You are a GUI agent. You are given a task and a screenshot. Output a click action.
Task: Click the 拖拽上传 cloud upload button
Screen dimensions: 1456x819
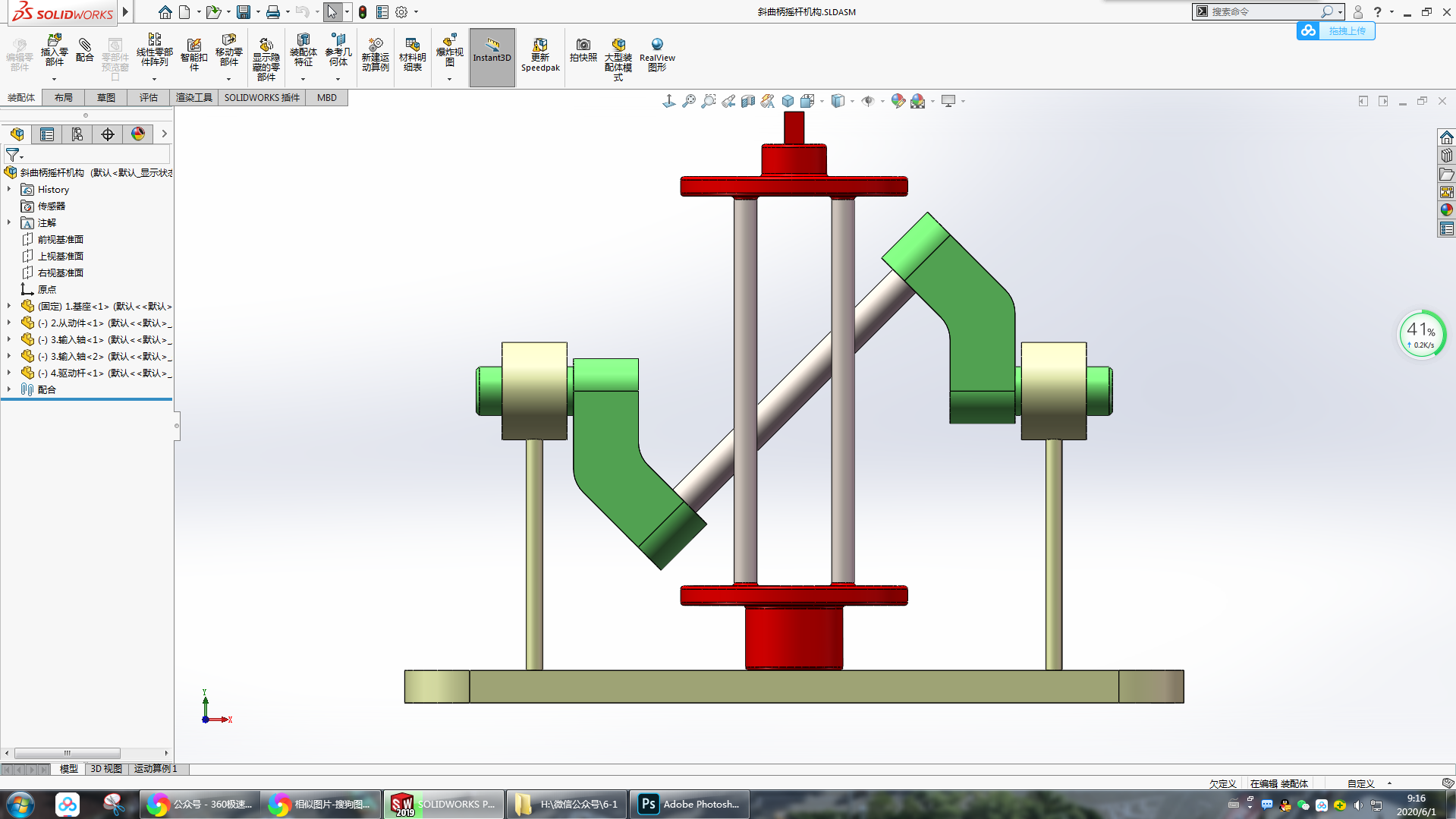pyautogui.click(x=1335, y=31)
